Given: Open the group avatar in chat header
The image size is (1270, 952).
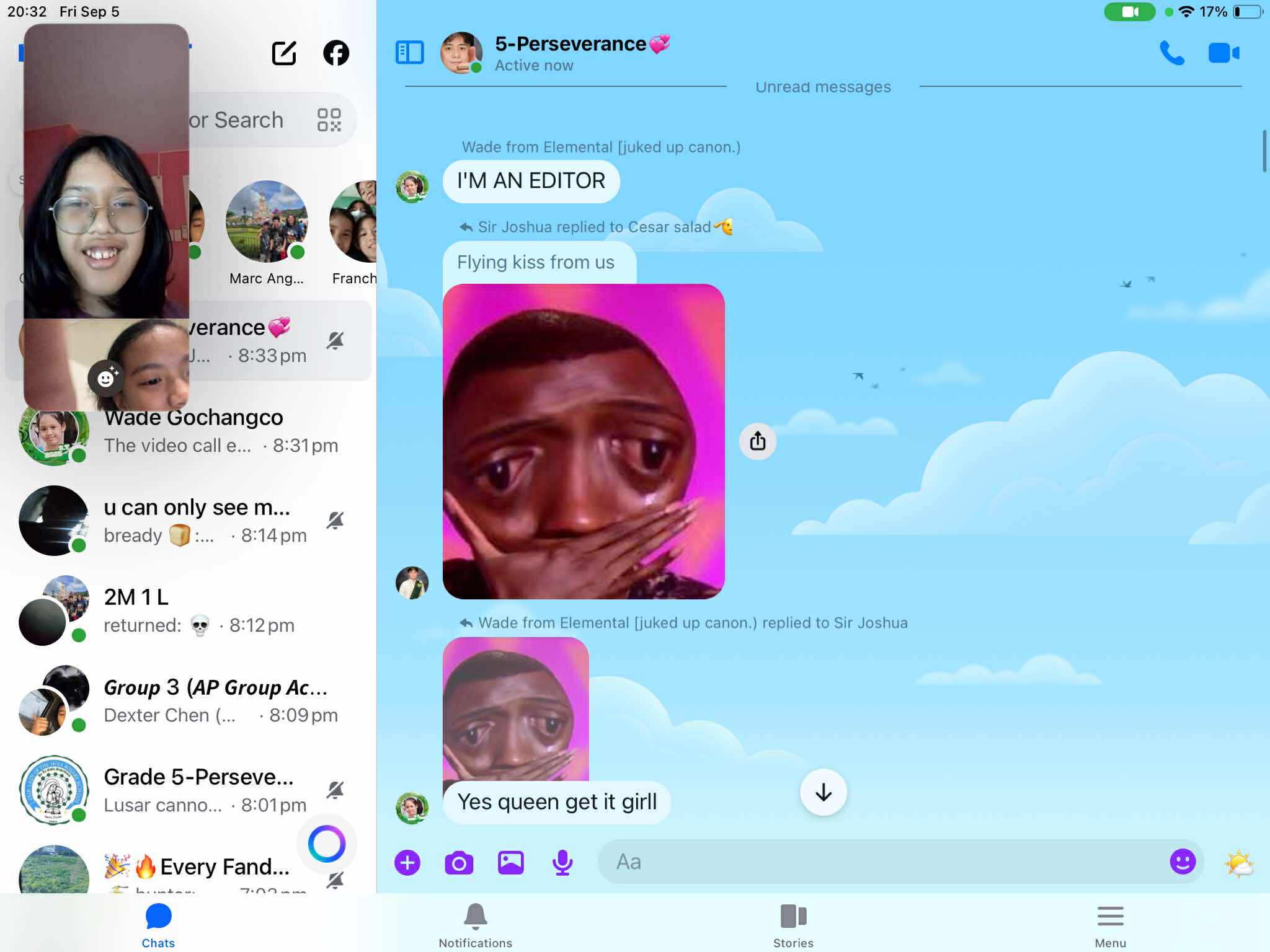Looking at the screenshot, I should point(461,53).
